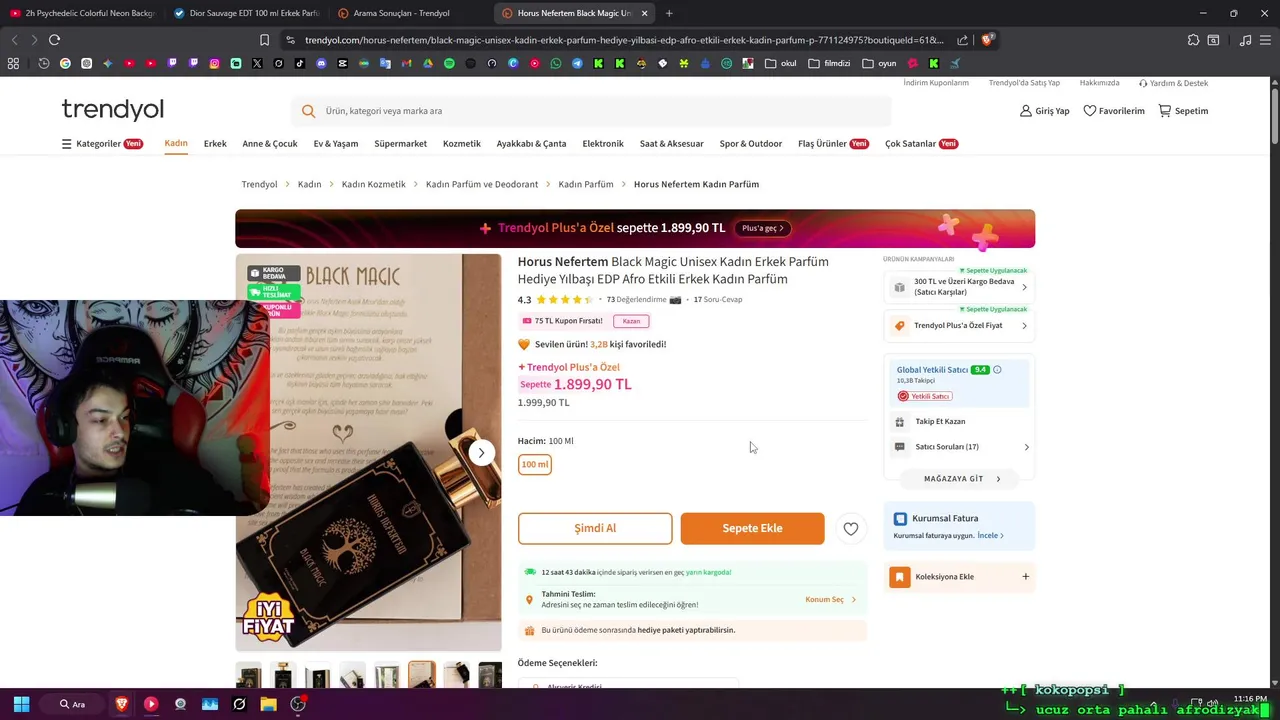Click MAĞAZAYA GİT button
This screenshot has height=720, width=1280.
click(961, 479)
